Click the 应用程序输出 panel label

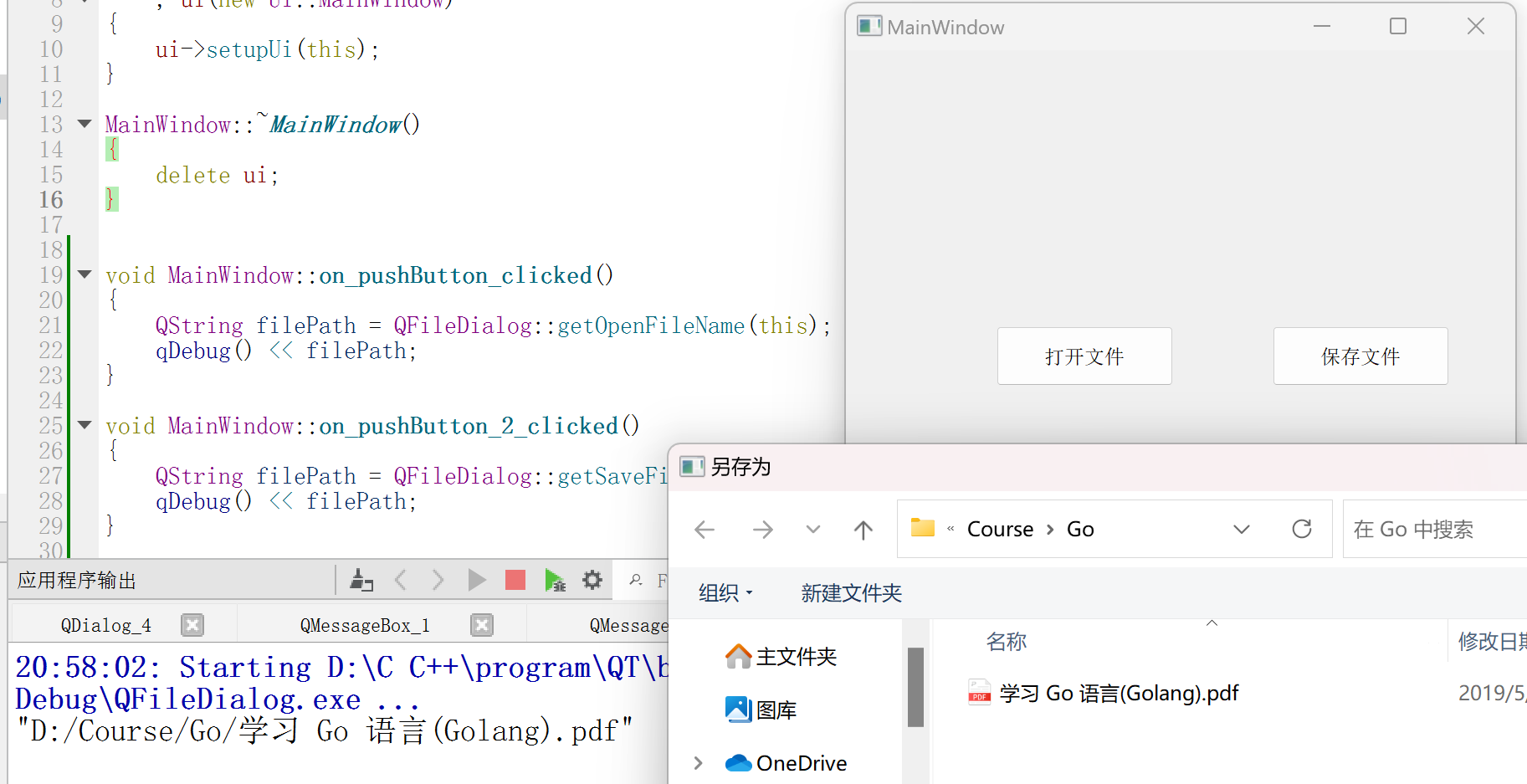coord(77,580)
